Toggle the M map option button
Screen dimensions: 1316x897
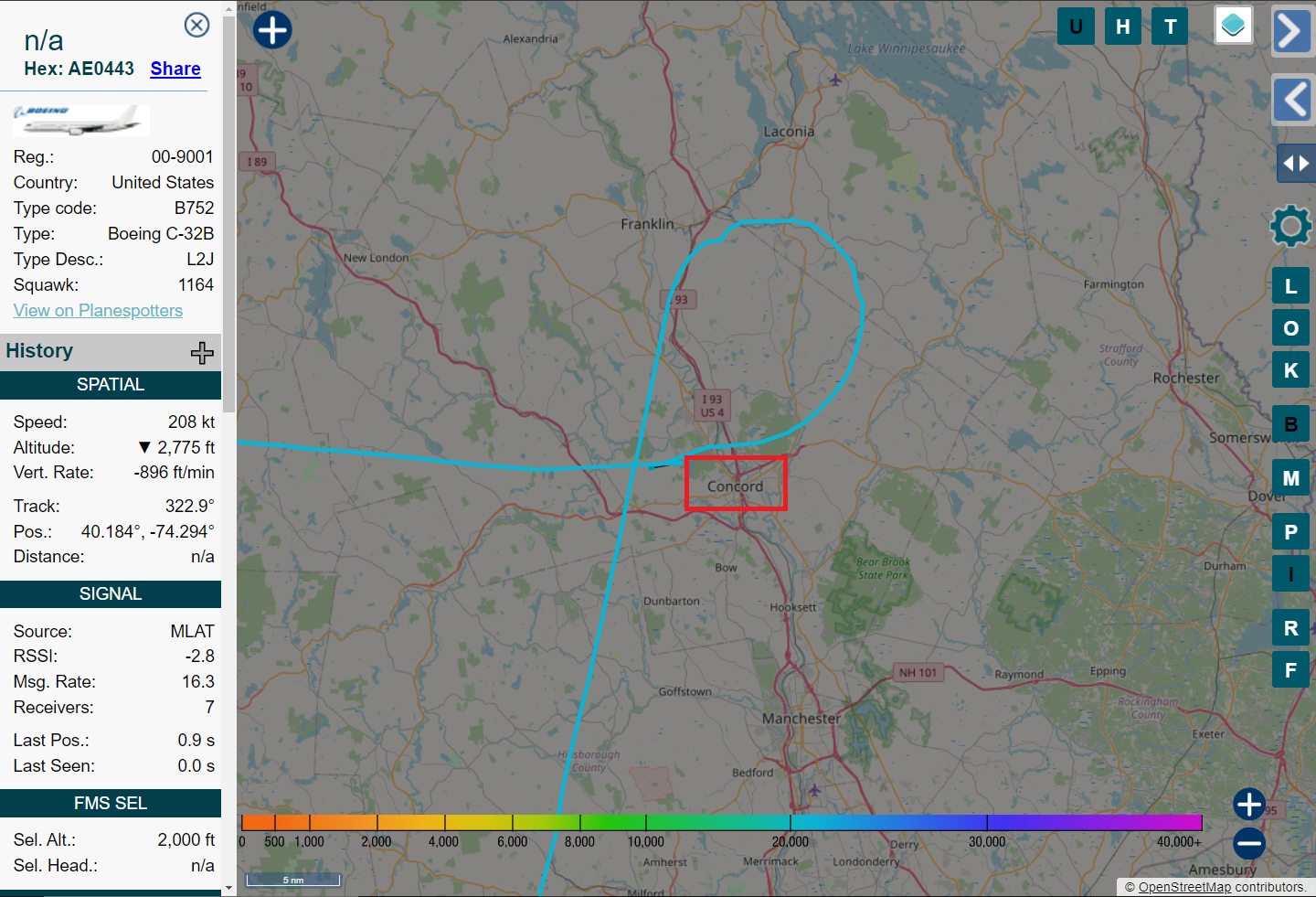[x=1290, y=478]
